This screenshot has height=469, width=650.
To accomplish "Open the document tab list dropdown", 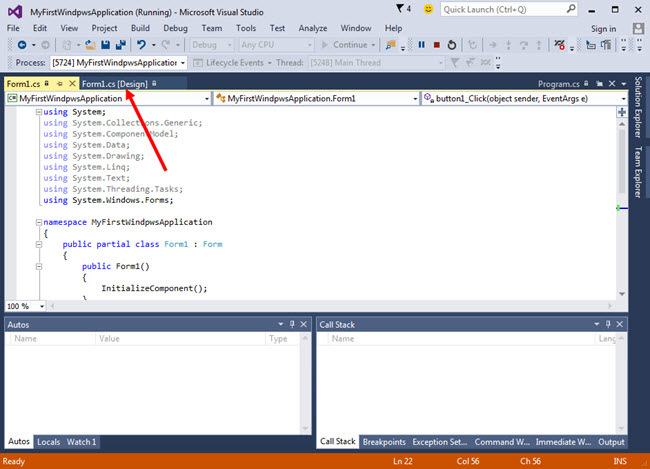I will coord(624,84).
